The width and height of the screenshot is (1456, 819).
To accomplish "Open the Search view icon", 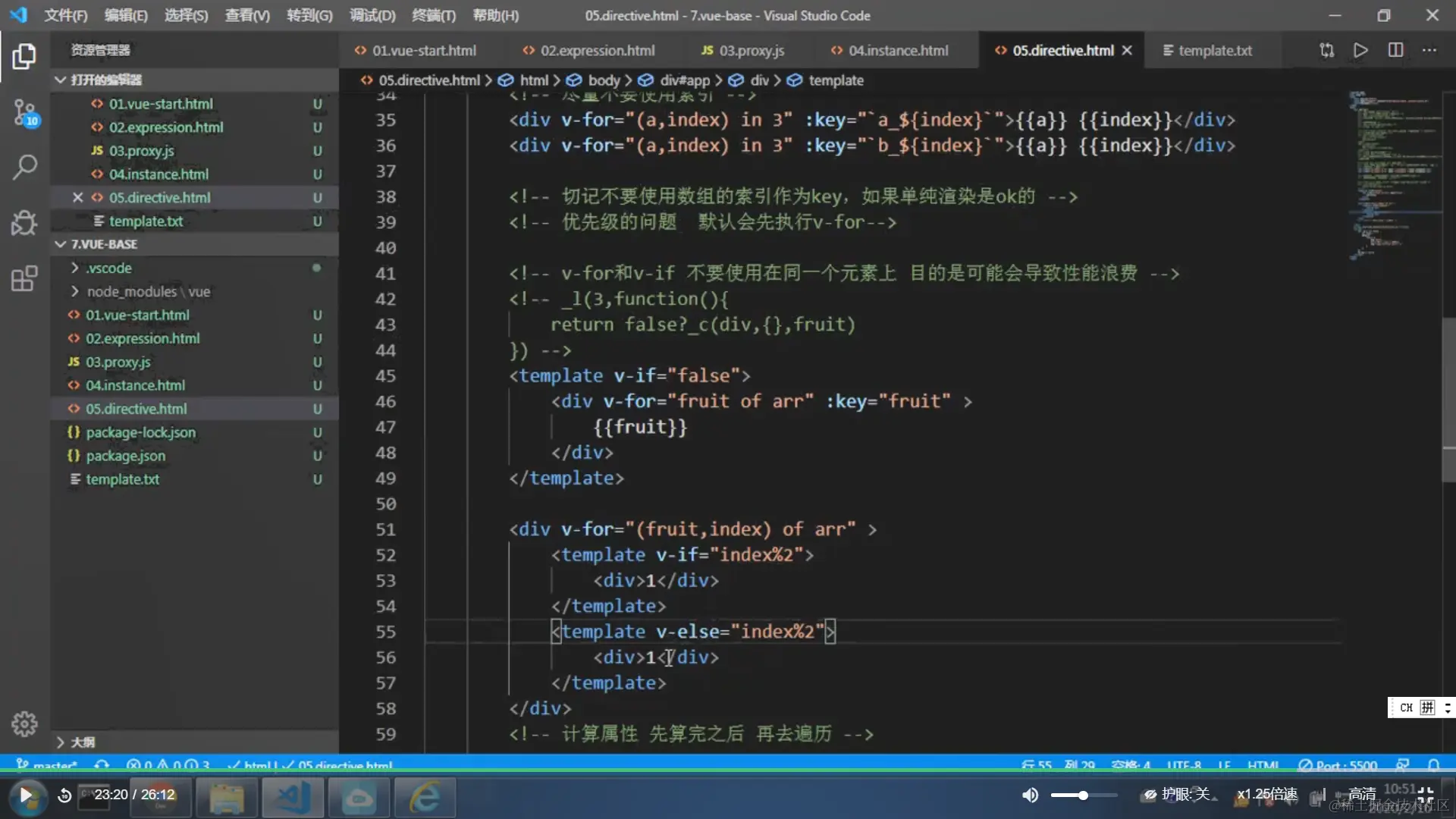I will coord(24,167).
